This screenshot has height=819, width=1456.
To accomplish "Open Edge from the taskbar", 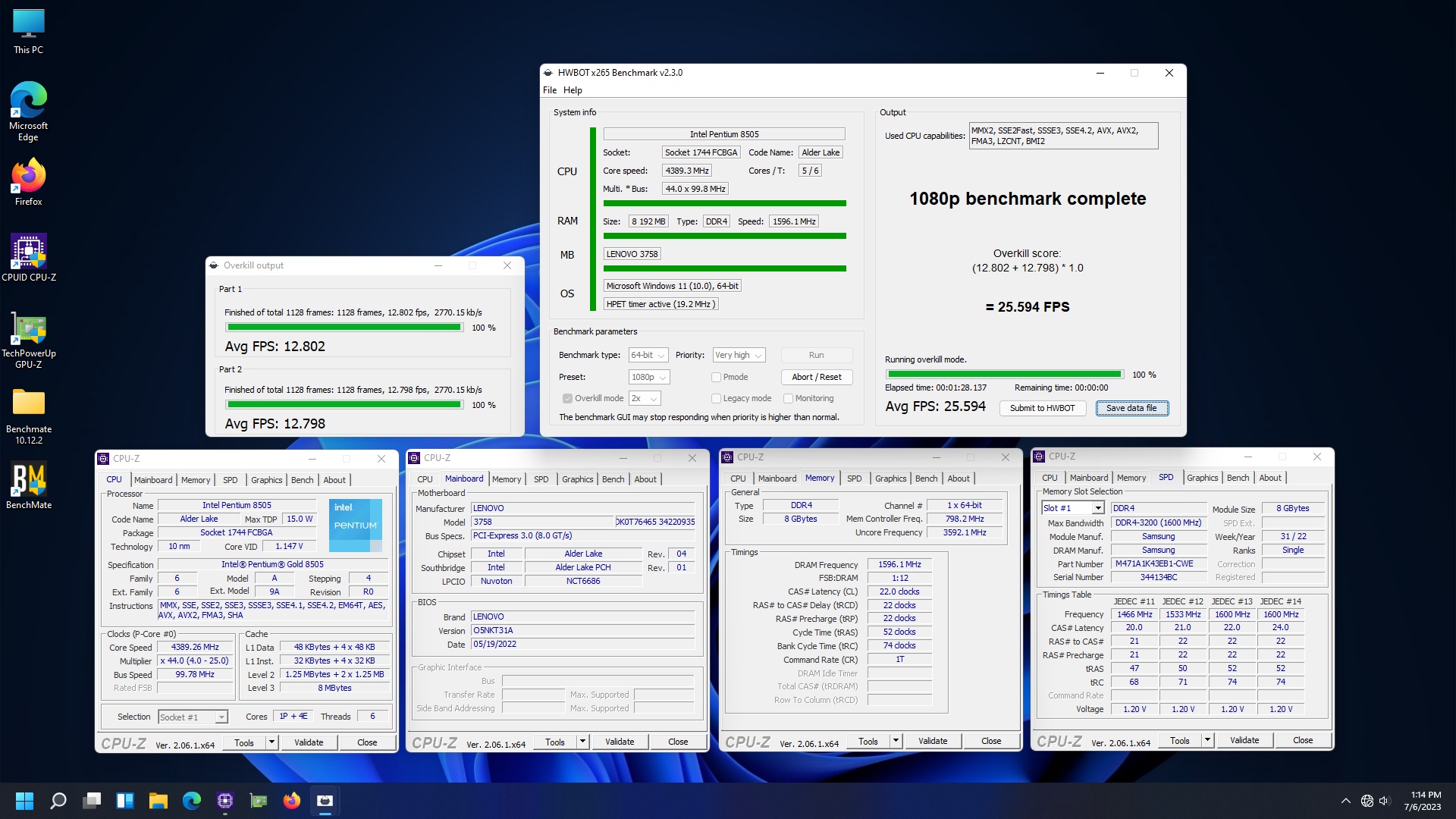I will pyautogui.click(x=192, y=801).
